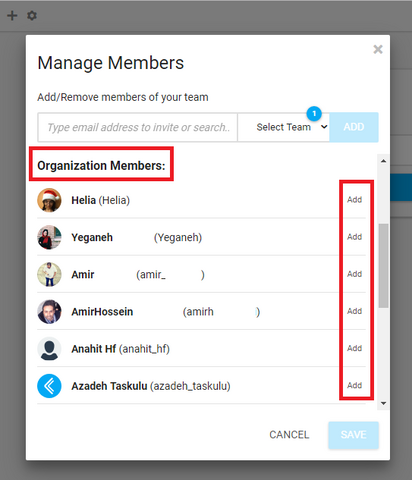Open the settings gear icon
The width and height of the screenshot is (412, 480).
pyautogui.click(x=32, y=15)
